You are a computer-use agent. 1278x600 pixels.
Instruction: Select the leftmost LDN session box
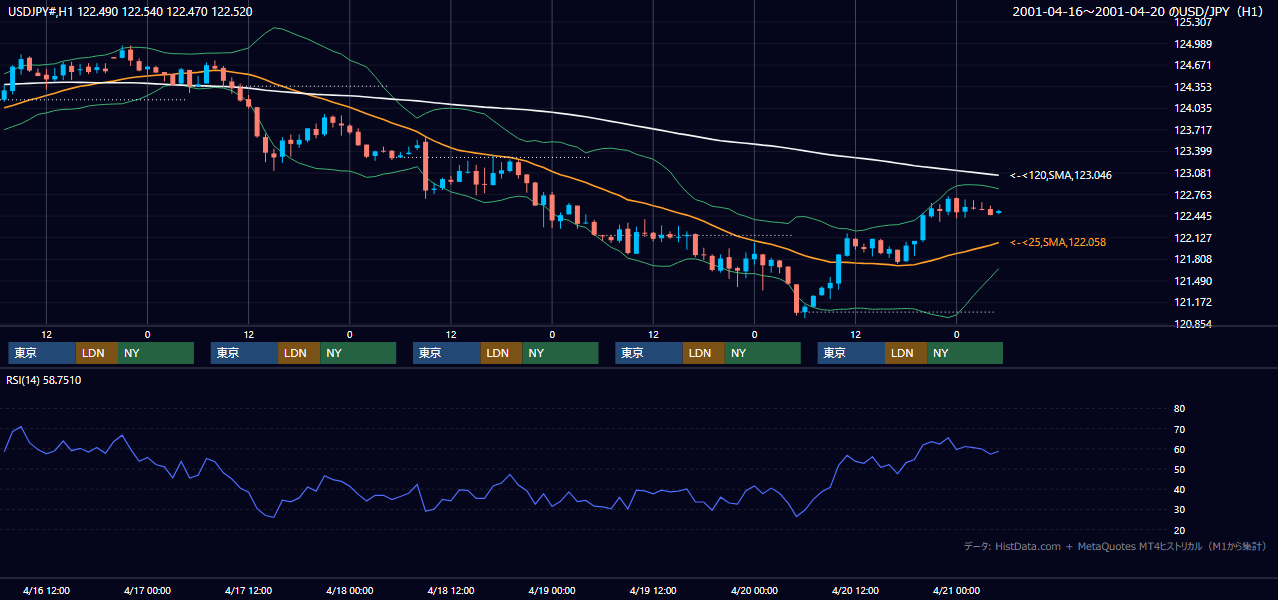pos(97,353)
